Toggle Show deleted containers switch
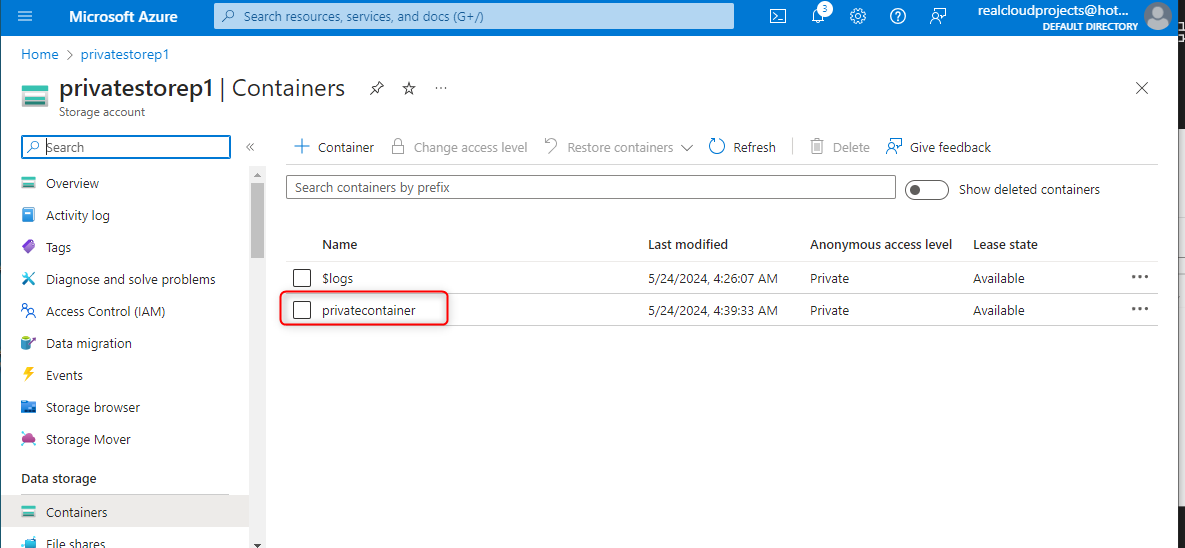The height and width of the screenshot is (548, 1185). click(926, 189)
